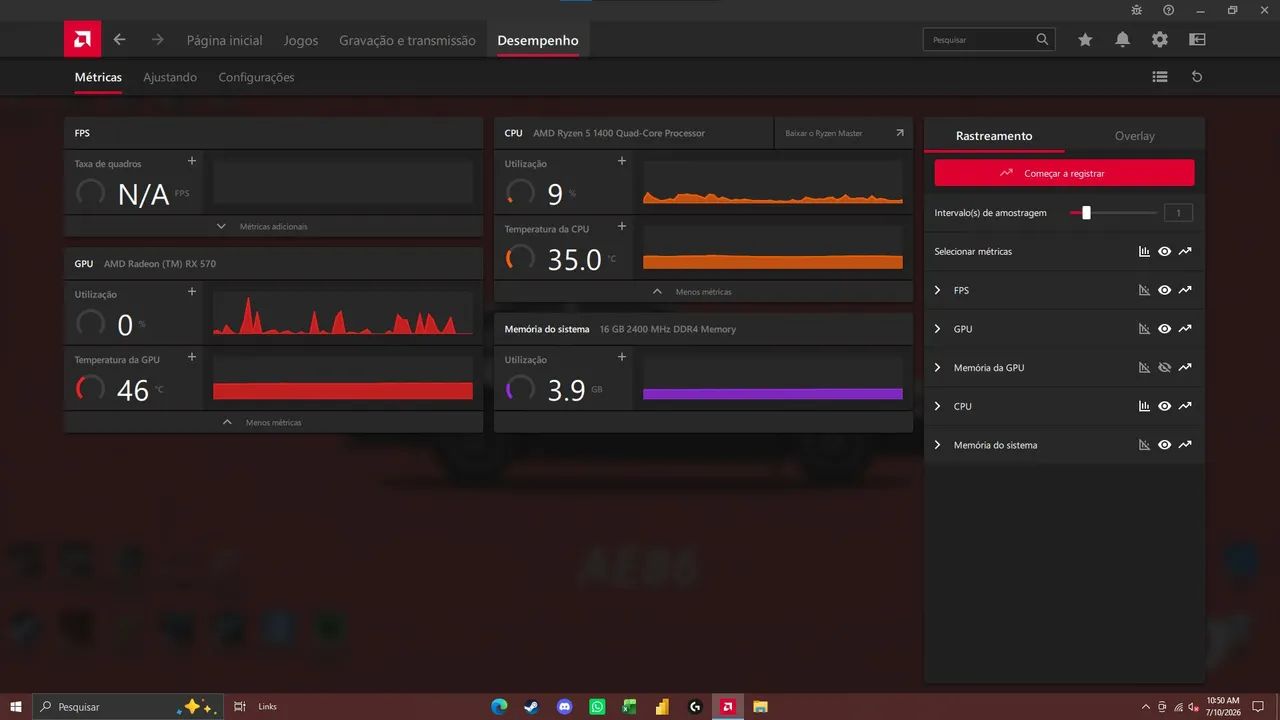Select the Desempenho tab
The image size is (1280, 720).
pyautogui.click(x=538, y=40)
